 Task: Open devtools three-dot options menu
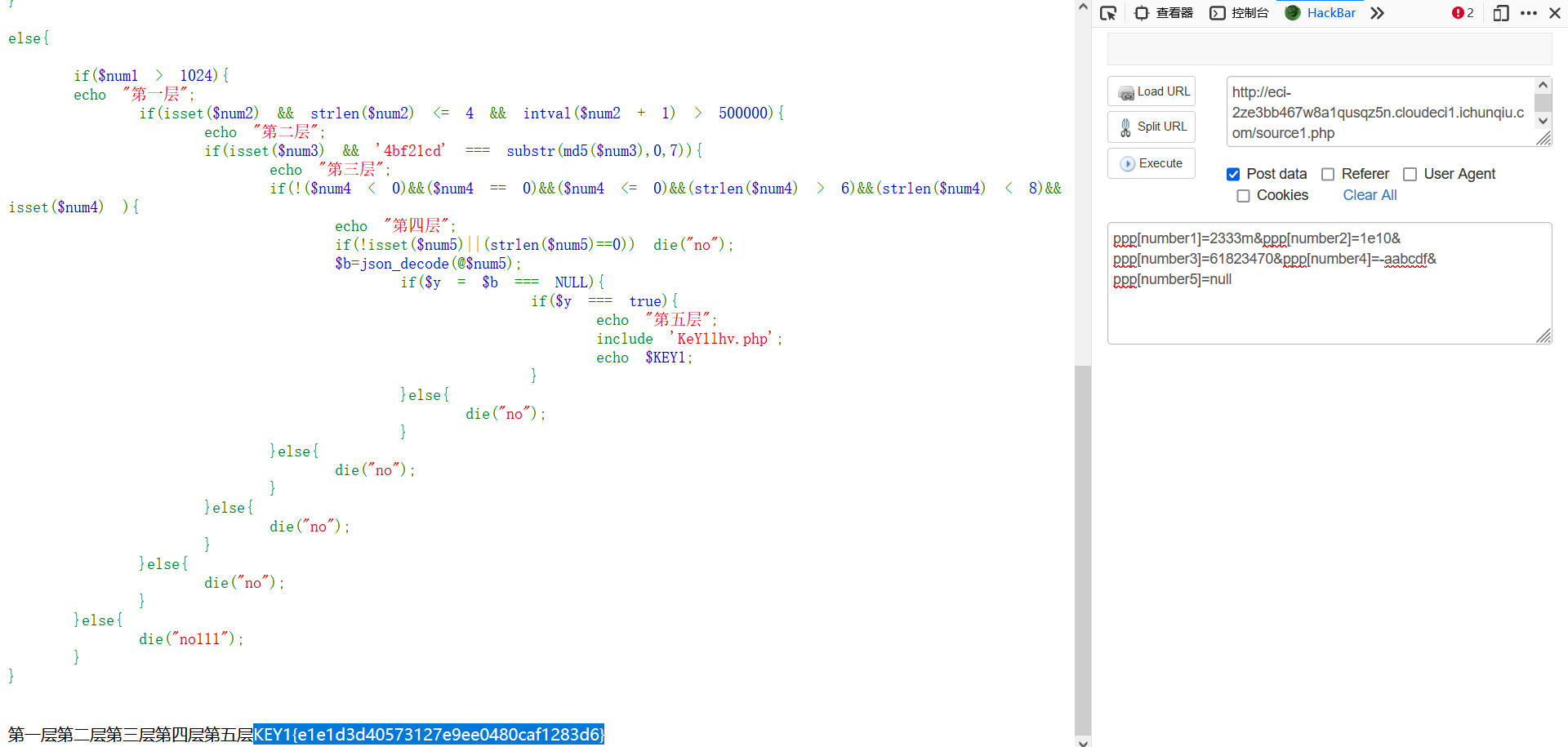coord(1529,13)
